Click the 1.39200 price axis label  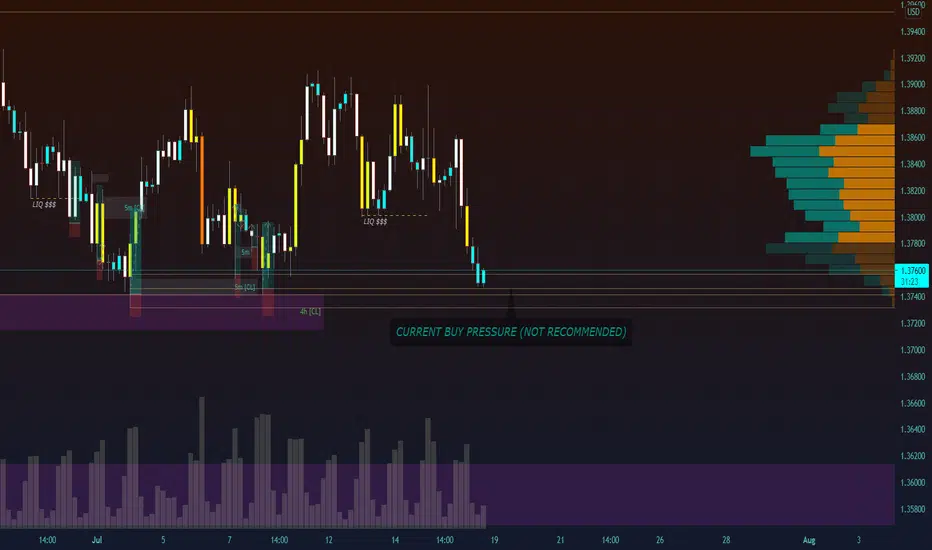912,58
